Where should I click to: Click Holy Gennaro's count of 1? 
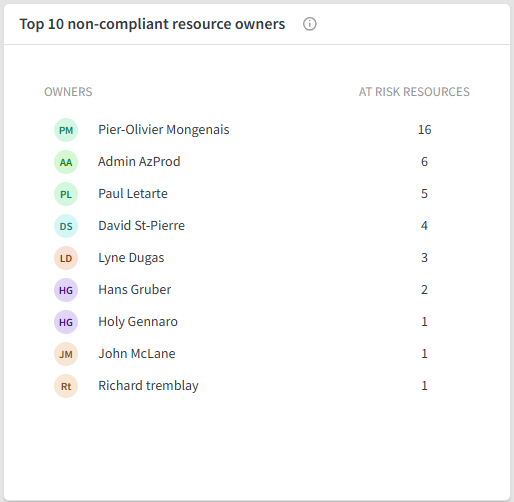coord(424,322)
